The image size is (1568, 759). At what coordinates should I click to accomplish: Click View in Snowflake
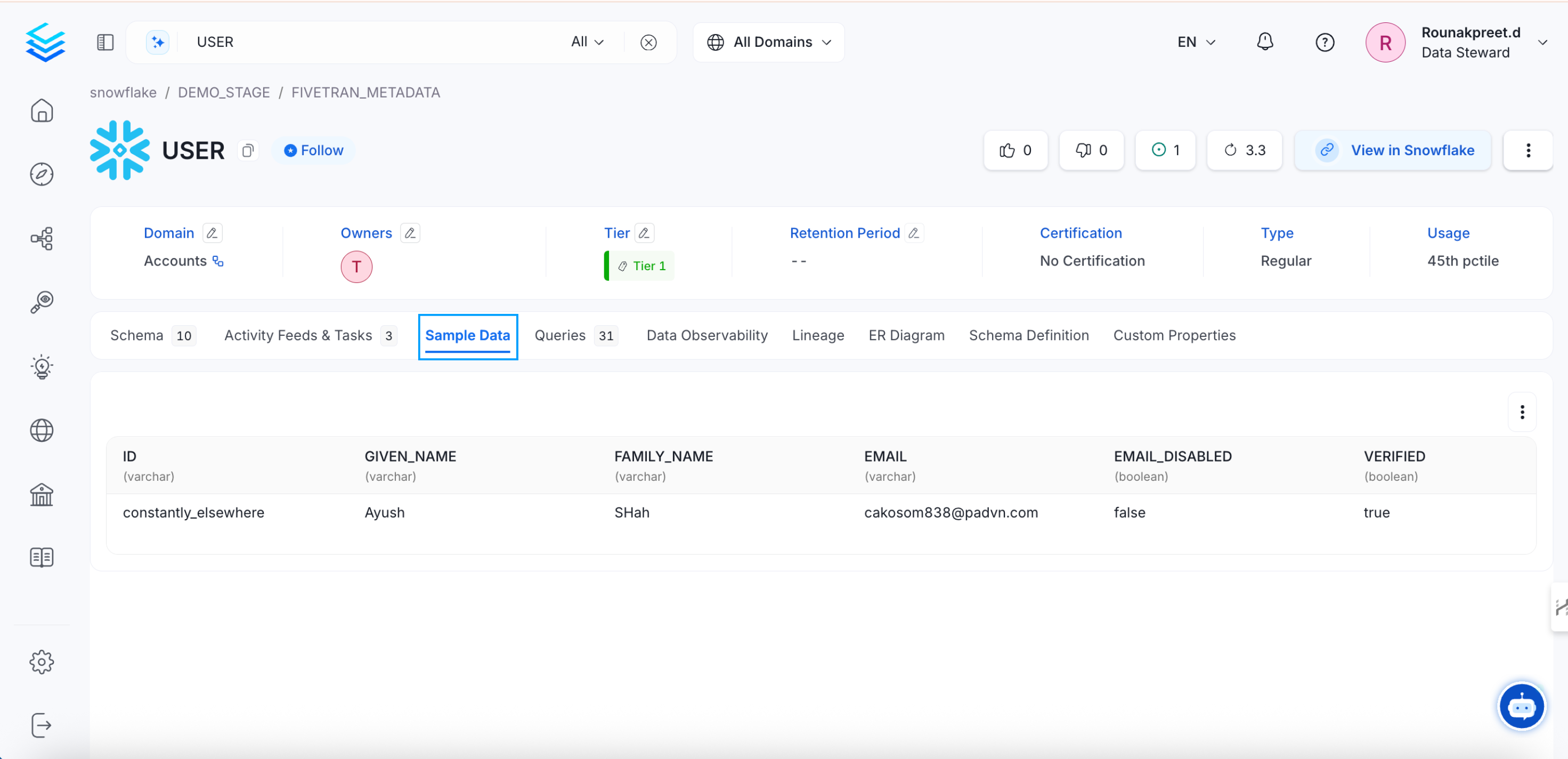[x=1393, y=150]
